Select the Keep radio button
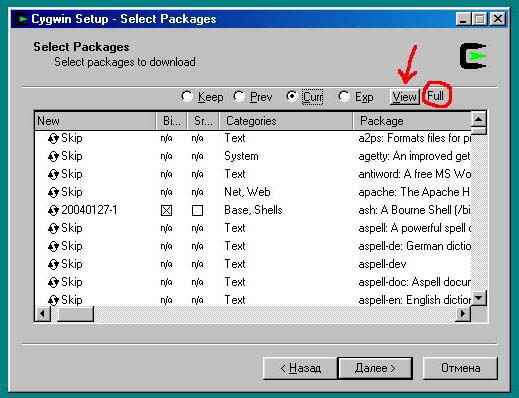The image size is (519, 398). (187, 97)
